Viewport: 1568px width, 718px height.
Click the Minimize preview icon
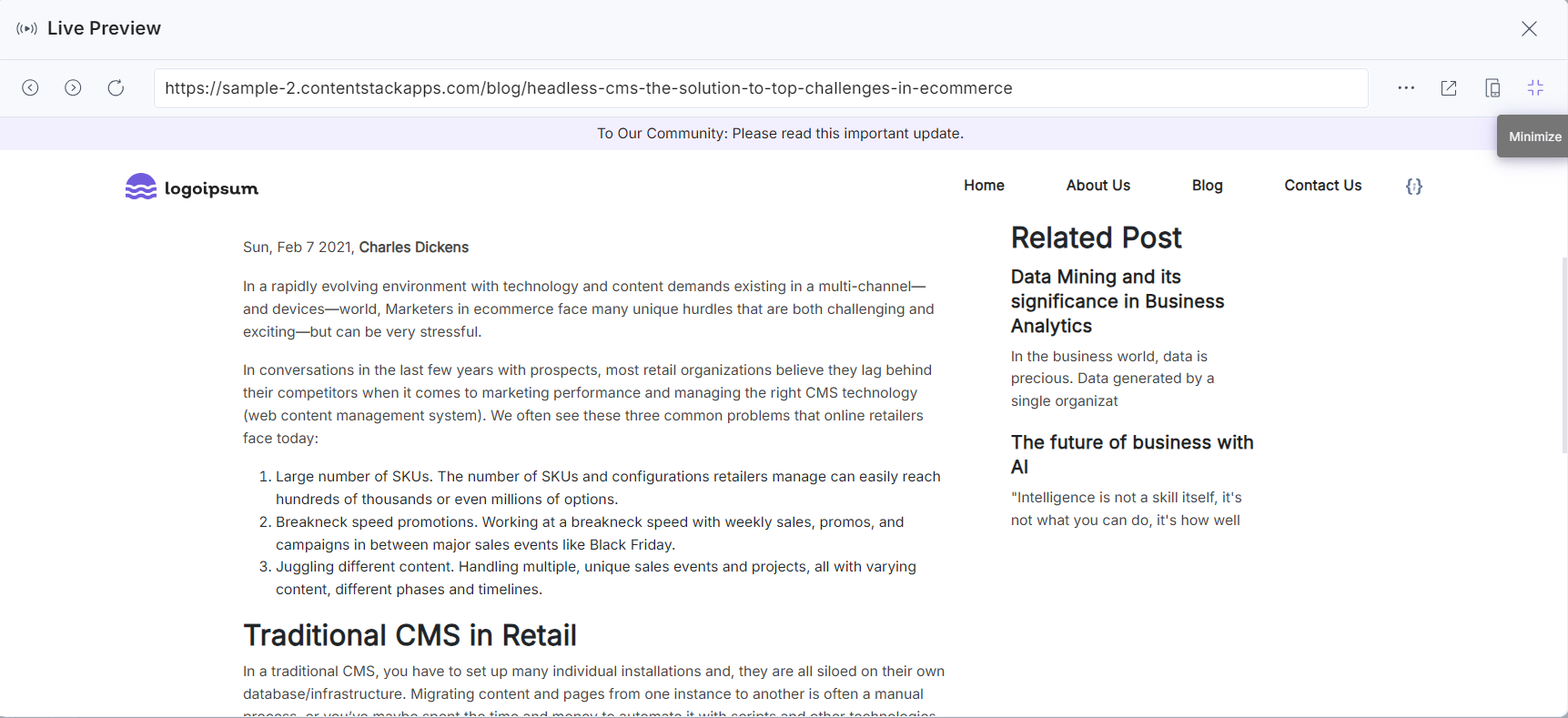point(1535,88)
